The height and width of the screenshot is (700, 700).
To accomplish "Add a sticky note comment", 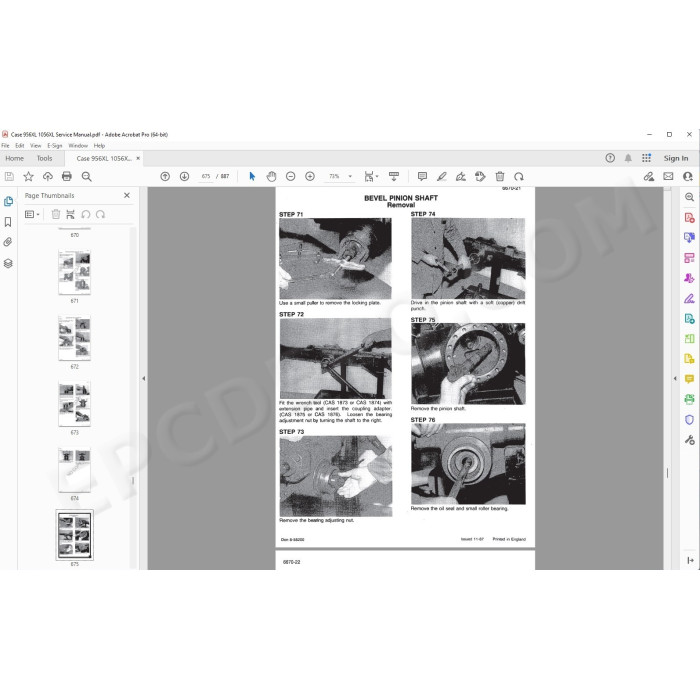I will coord(422,176).
